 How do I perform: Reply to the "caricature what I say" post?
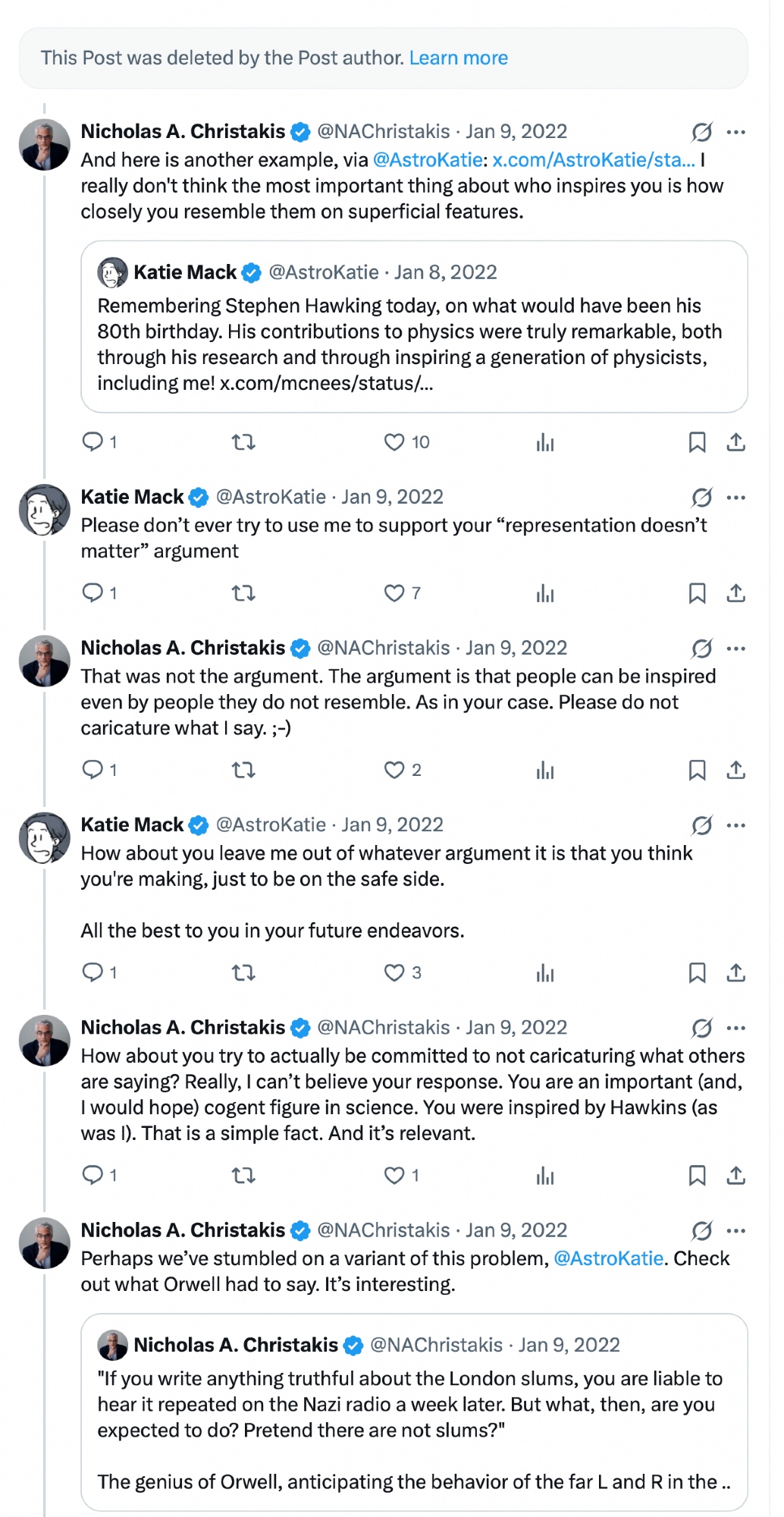coord(93,770)
